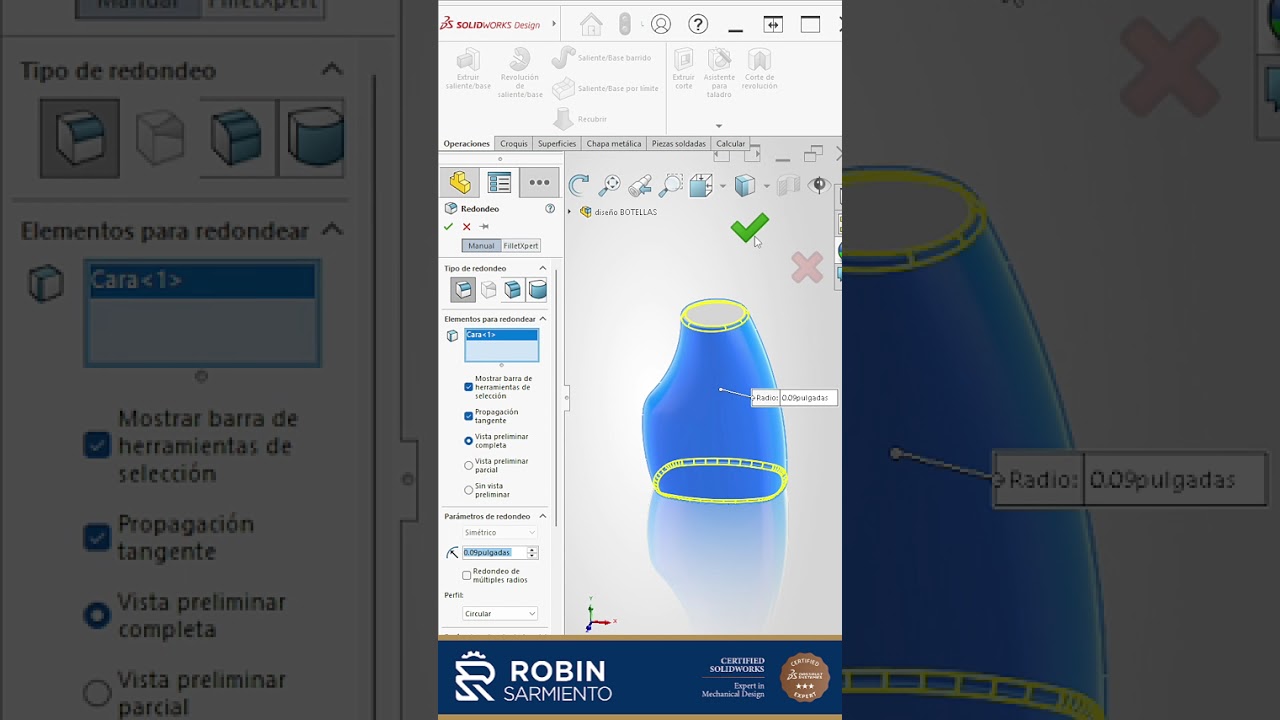The width and height of the screenshot is (1280, 720).
Task: Open the Superficies tab
Action: tap(557, 144)
